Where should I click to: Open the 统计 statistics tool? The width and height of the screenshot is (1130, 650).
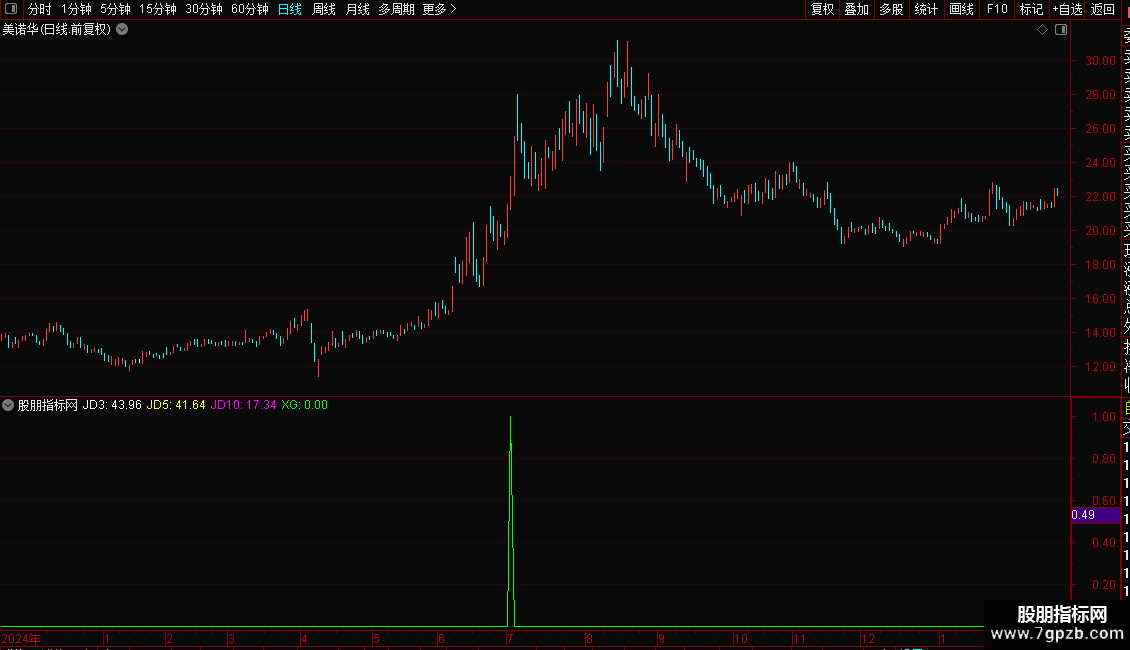[926, 9]
